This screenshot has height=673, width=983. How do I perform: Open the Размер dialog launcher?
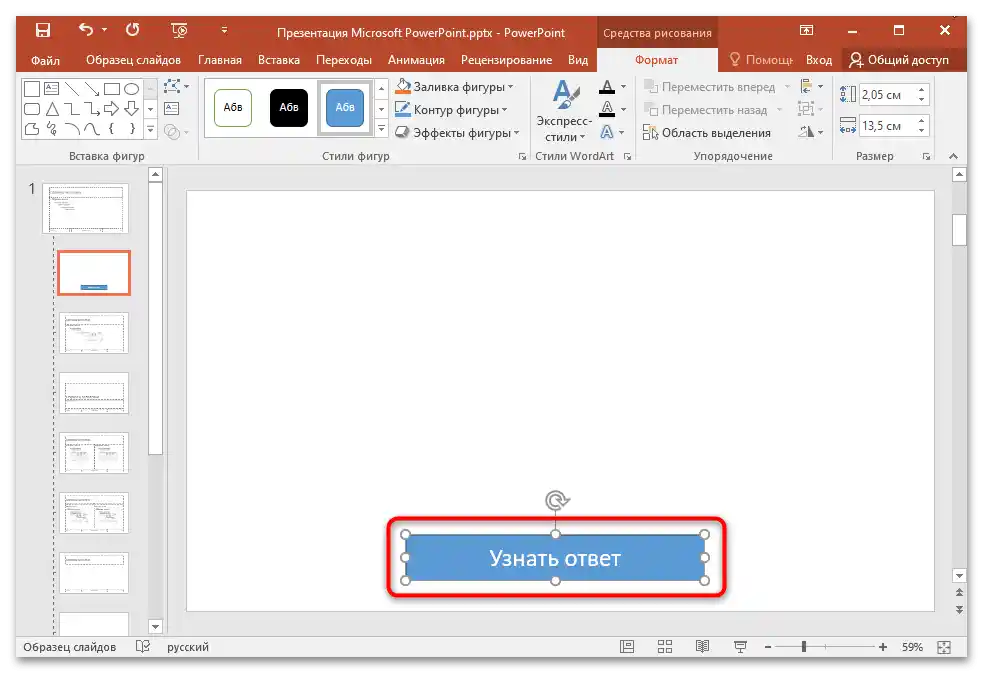(x=927, y=157)
